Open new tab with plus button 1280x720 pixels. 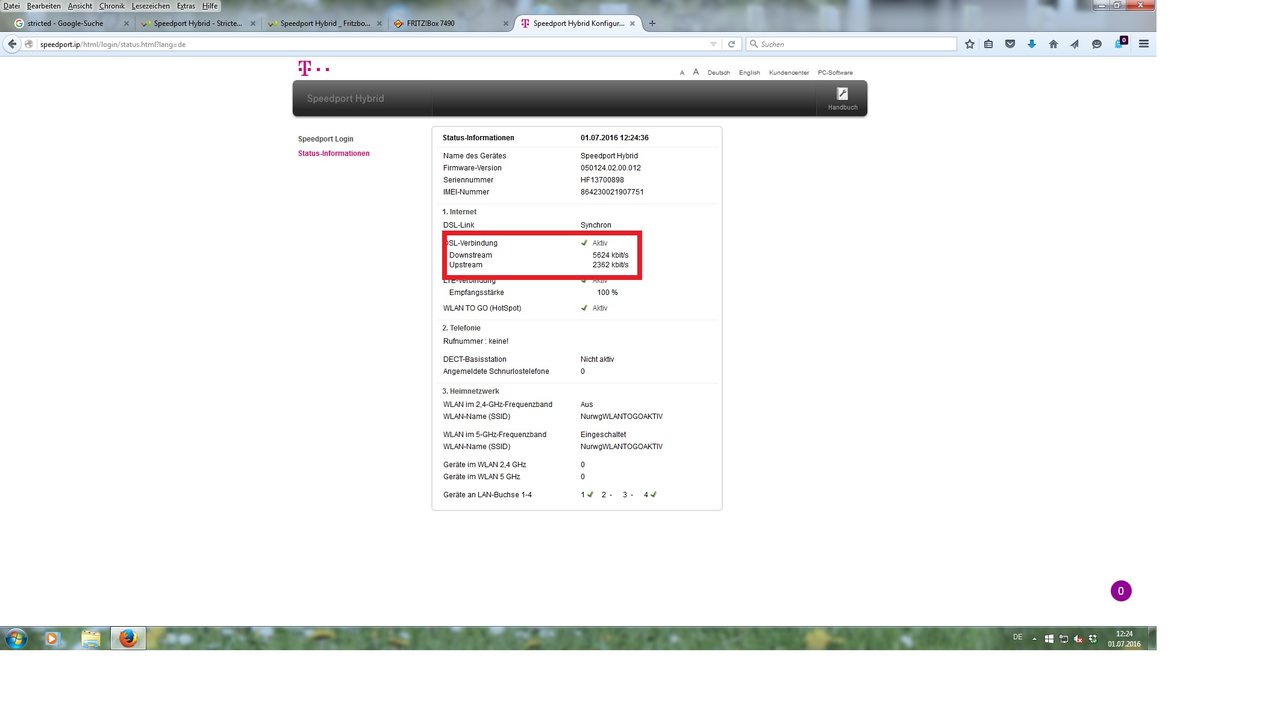point(653,23)
